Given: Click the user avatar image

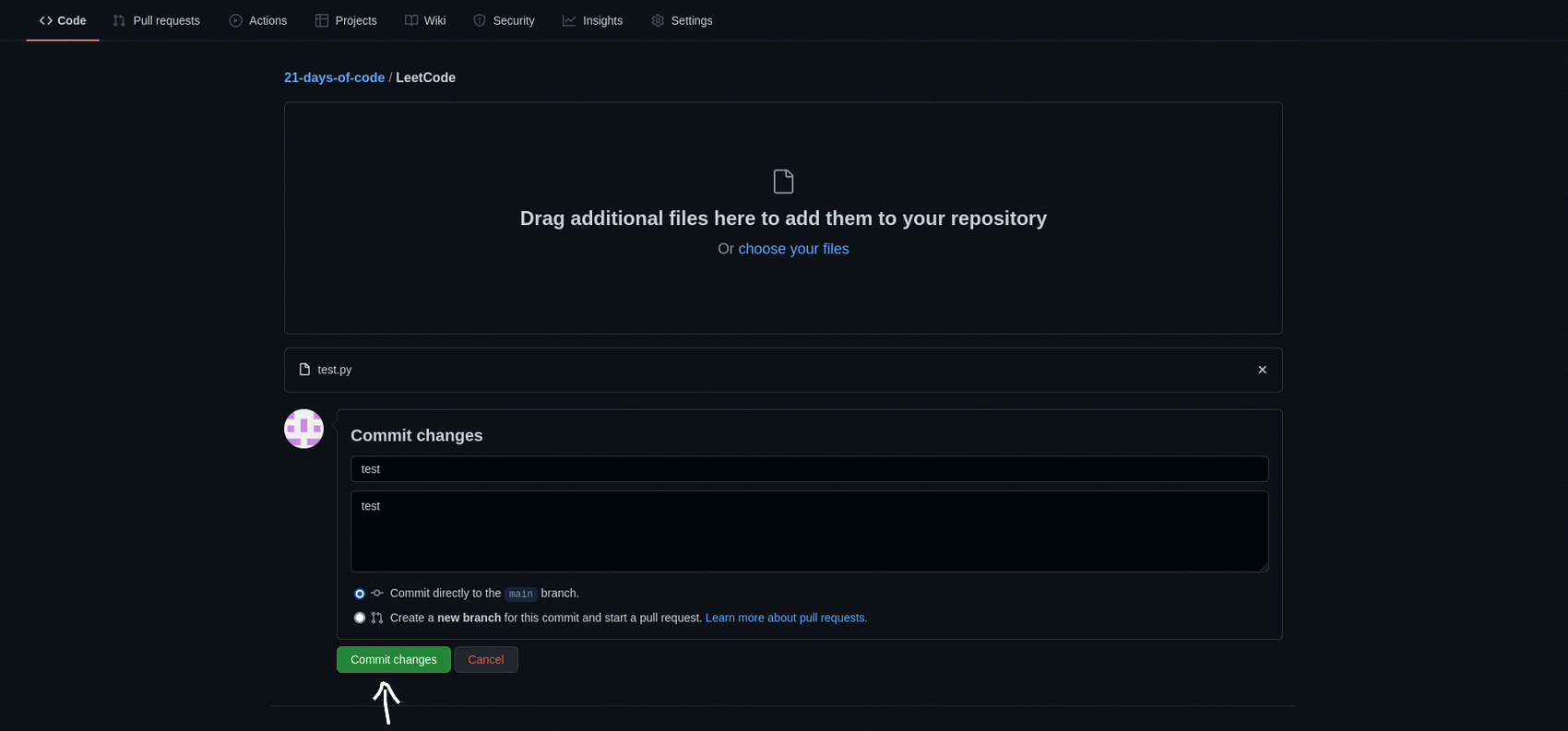Looking at the screenshot, I should (303, 429).
